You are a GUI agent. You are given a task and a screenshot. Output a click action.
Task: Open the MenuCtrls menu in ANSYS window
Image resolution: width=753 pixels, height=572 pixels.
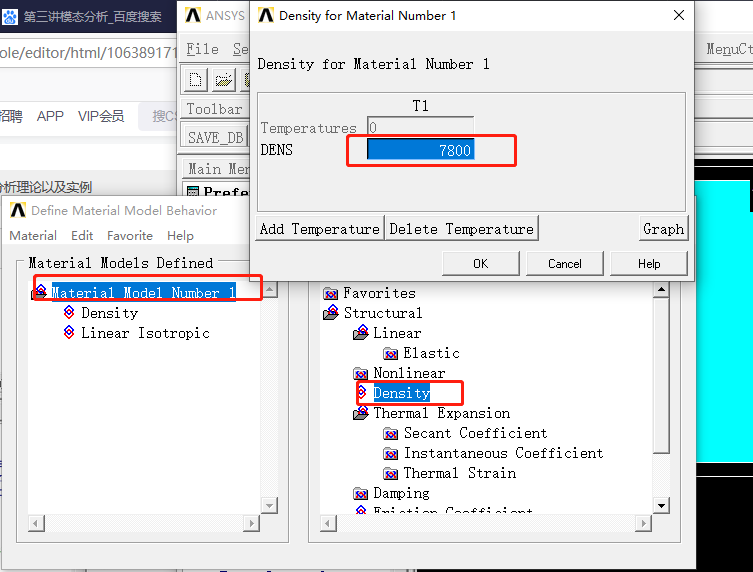coord(729,49)
